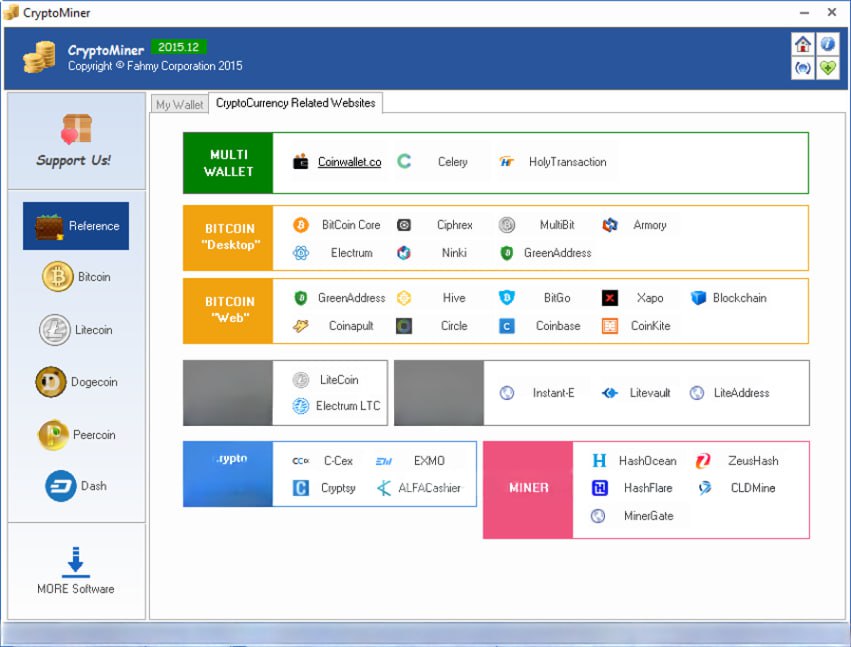Select the Bitcoin coin in sidebar
Screen dimensions: 851x647
tap(77, 277)
